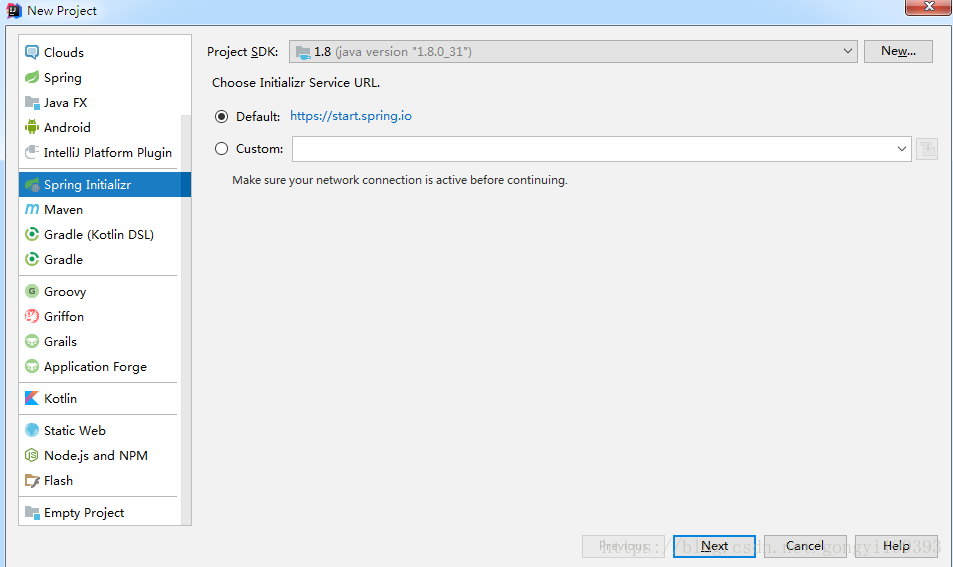Choose Spring Initializr project type
Image resolution: width=953 pixels, height=567 pixels.
tap(105, 184)
